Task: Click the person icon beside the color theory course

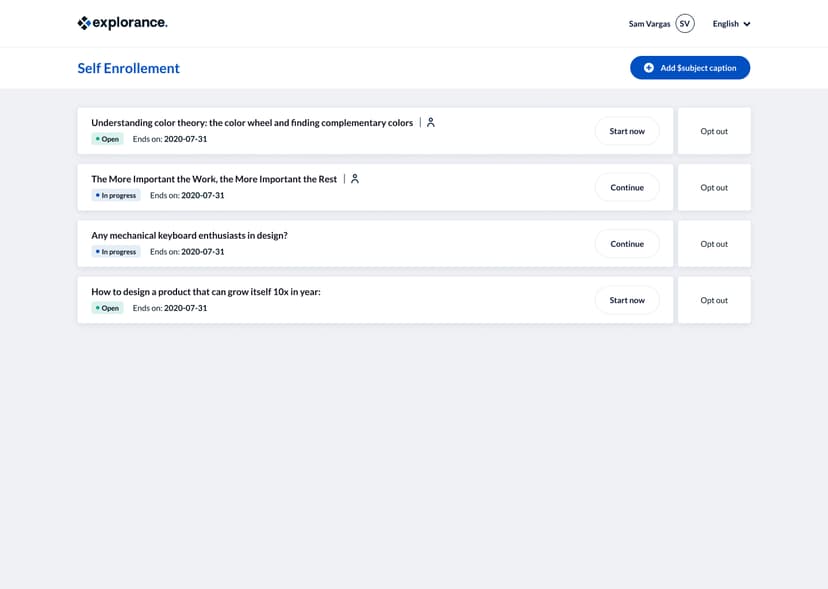Action: click(x=430, y=122)
